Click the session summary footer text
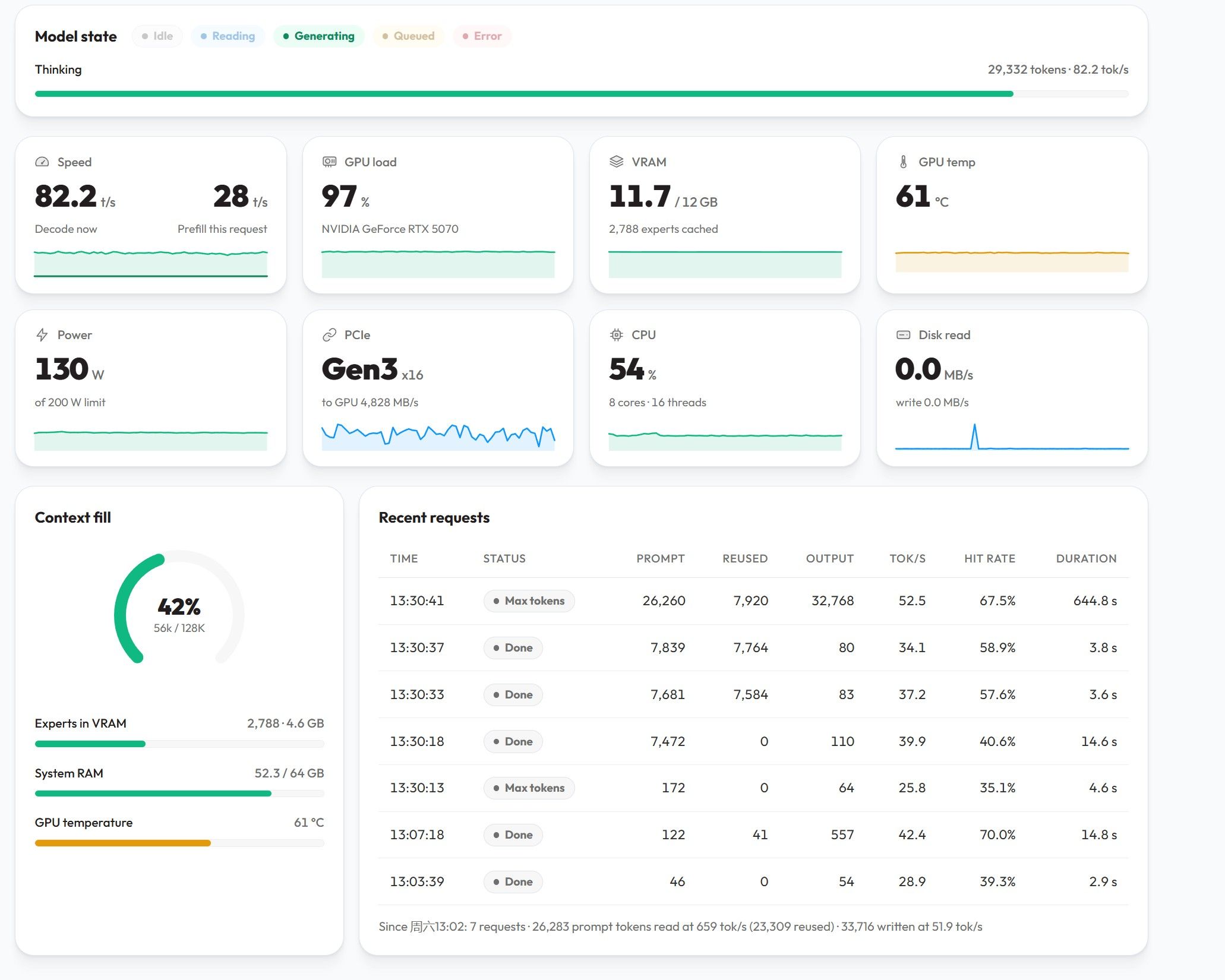 (x=680, y=927)
